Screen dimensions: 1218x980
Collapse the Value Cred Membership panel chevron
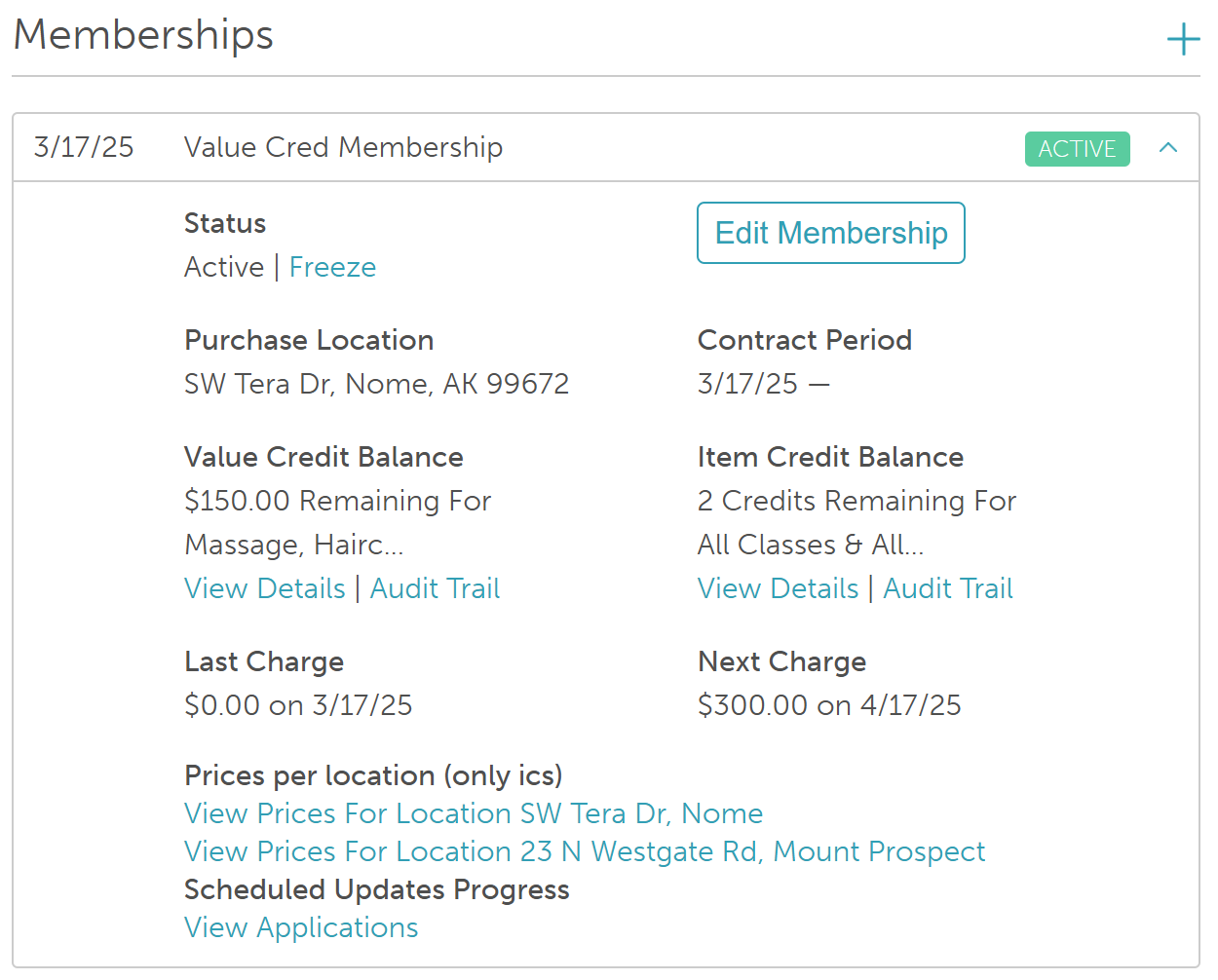point(1168,148)
